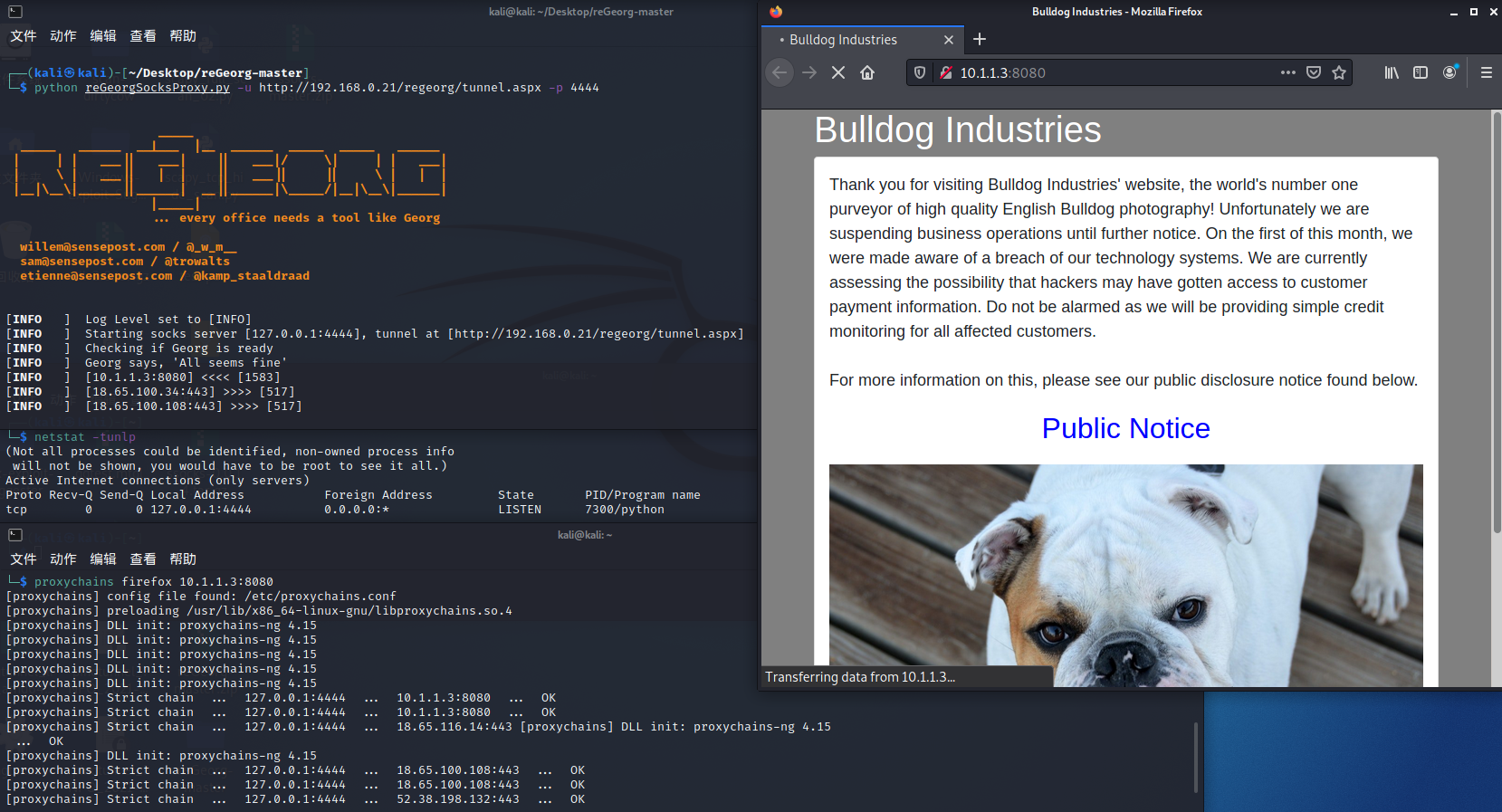Click the 'PID/Program name' netstat column header

click(x=643, y=495)
